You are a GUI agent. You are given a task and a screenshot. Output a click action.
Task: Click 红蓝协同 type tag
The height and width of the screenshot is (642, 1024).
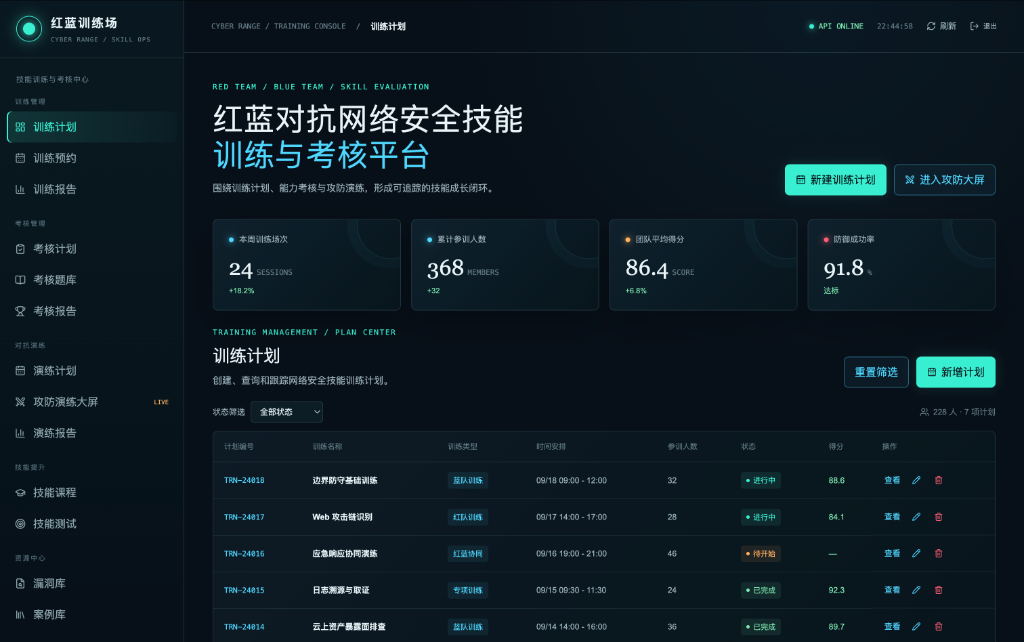pos(468,554)
